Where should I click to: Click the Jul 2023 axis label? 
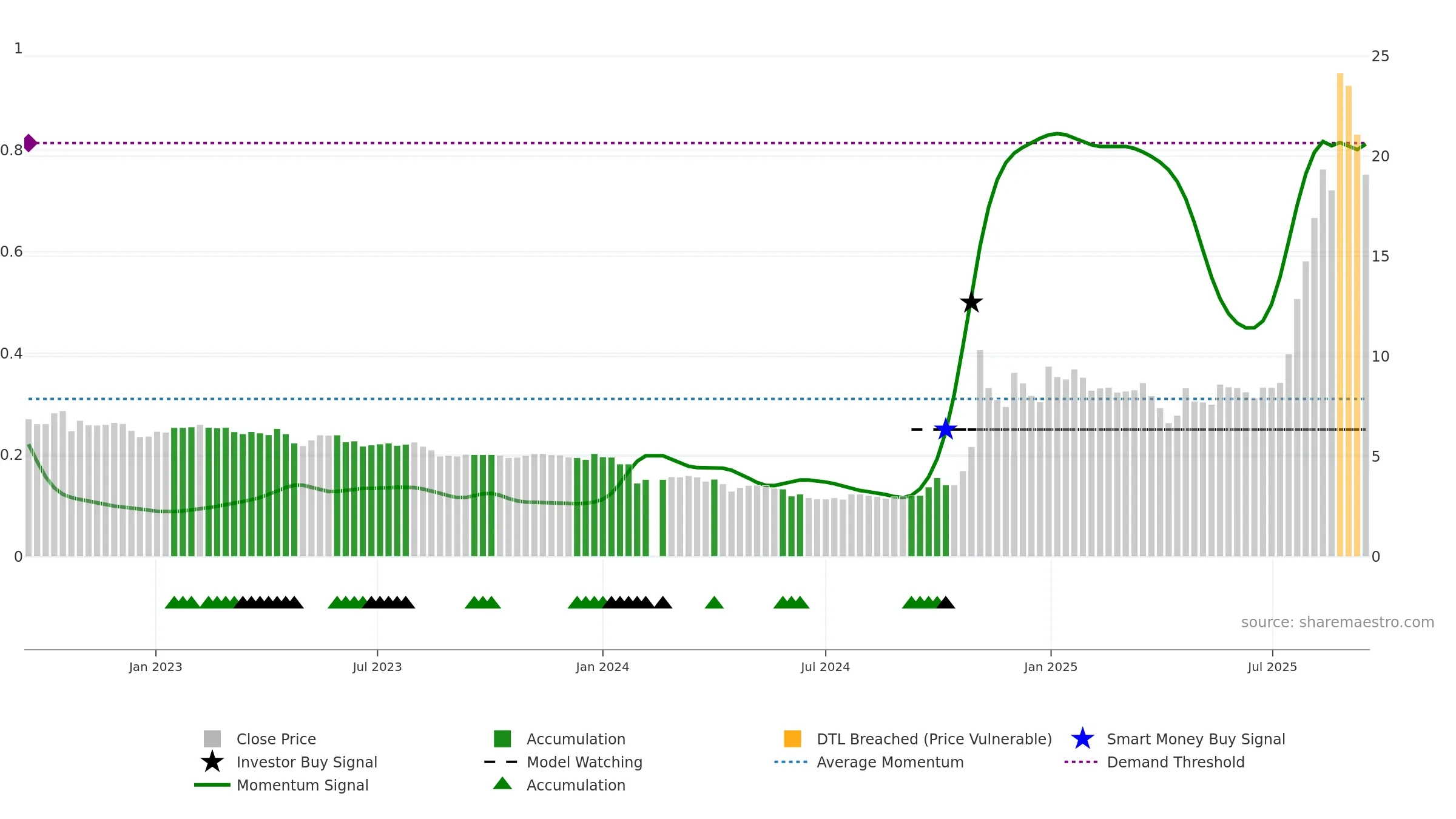(x=377, y=667)
